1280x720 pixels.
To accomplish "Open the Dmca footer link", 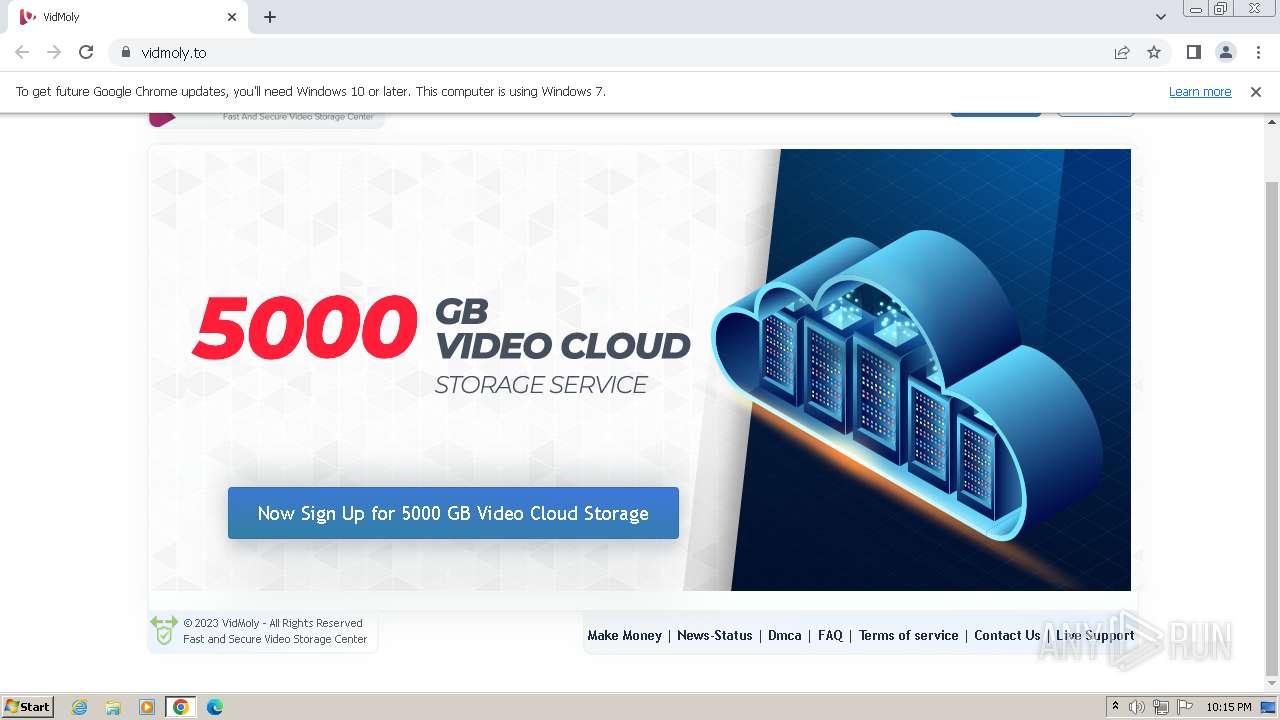I will 785,635.
